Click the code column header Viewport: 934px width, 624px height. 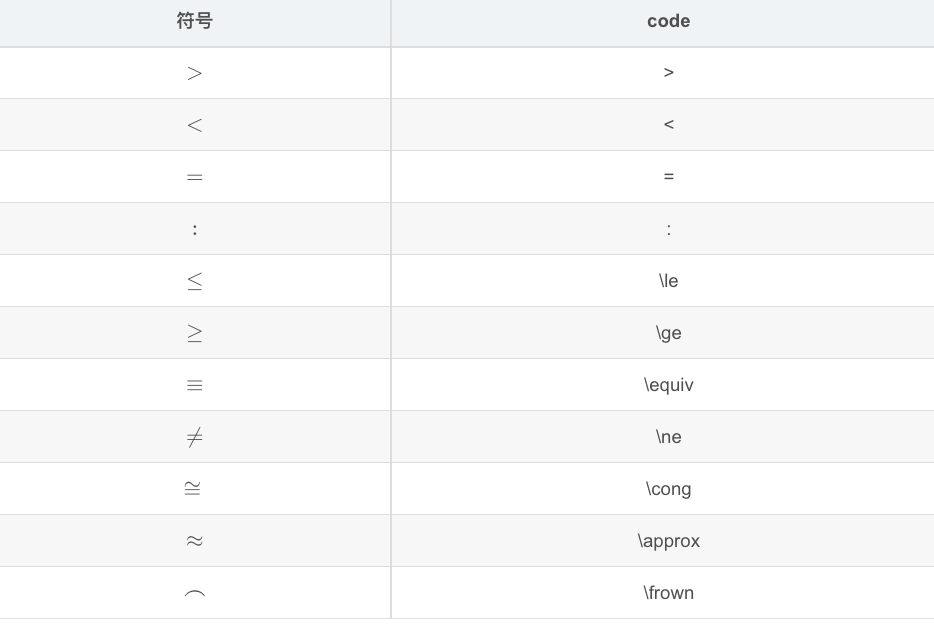click(x=668, y=21)
